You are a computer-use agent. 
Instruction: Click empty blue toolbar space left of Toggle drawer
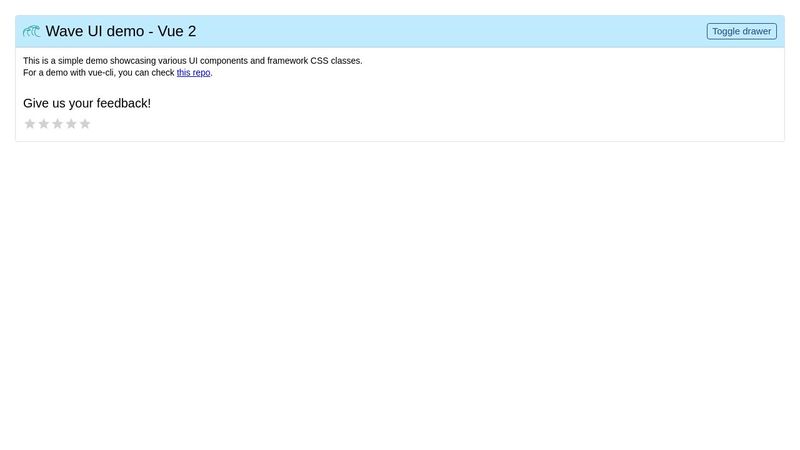pos(450,31)
